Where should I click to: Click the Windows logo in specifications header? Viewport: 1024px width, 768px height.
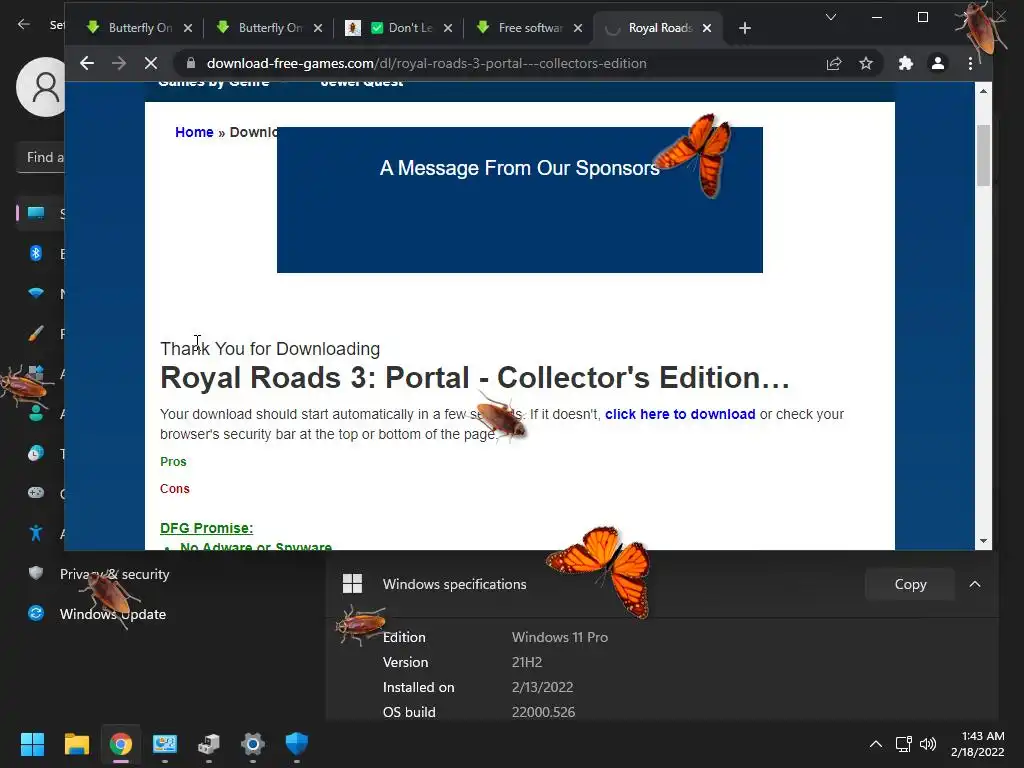click(353, 584)
